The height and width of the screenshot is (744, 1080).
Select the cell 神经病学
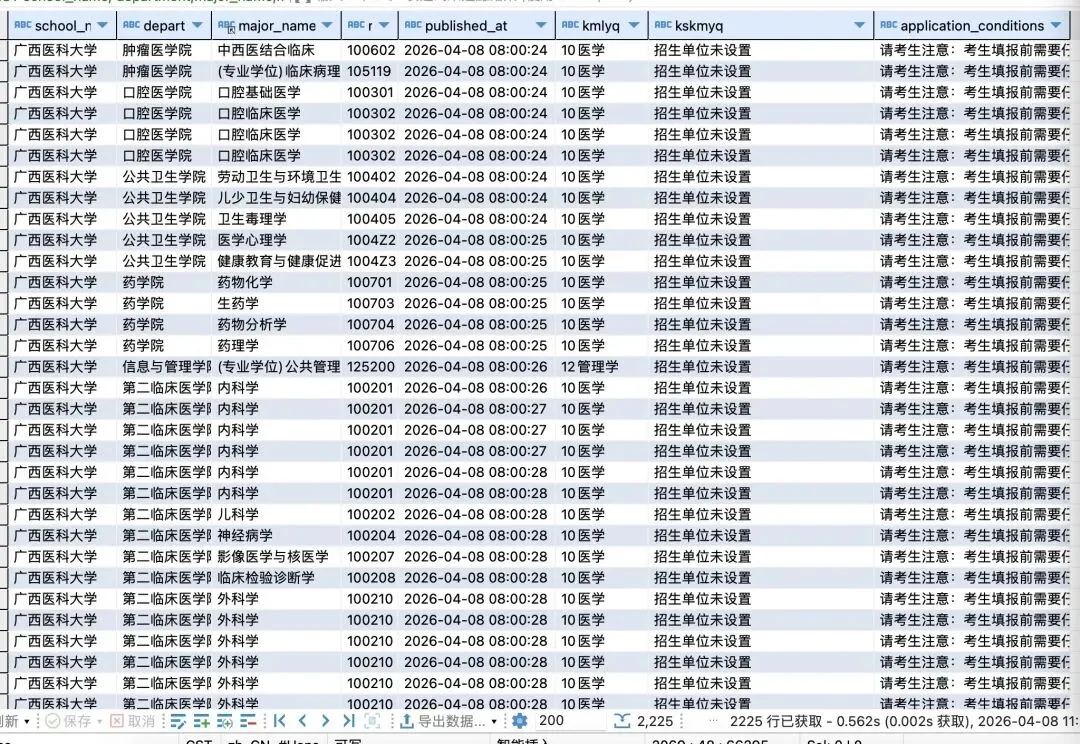tap(277, 536)
